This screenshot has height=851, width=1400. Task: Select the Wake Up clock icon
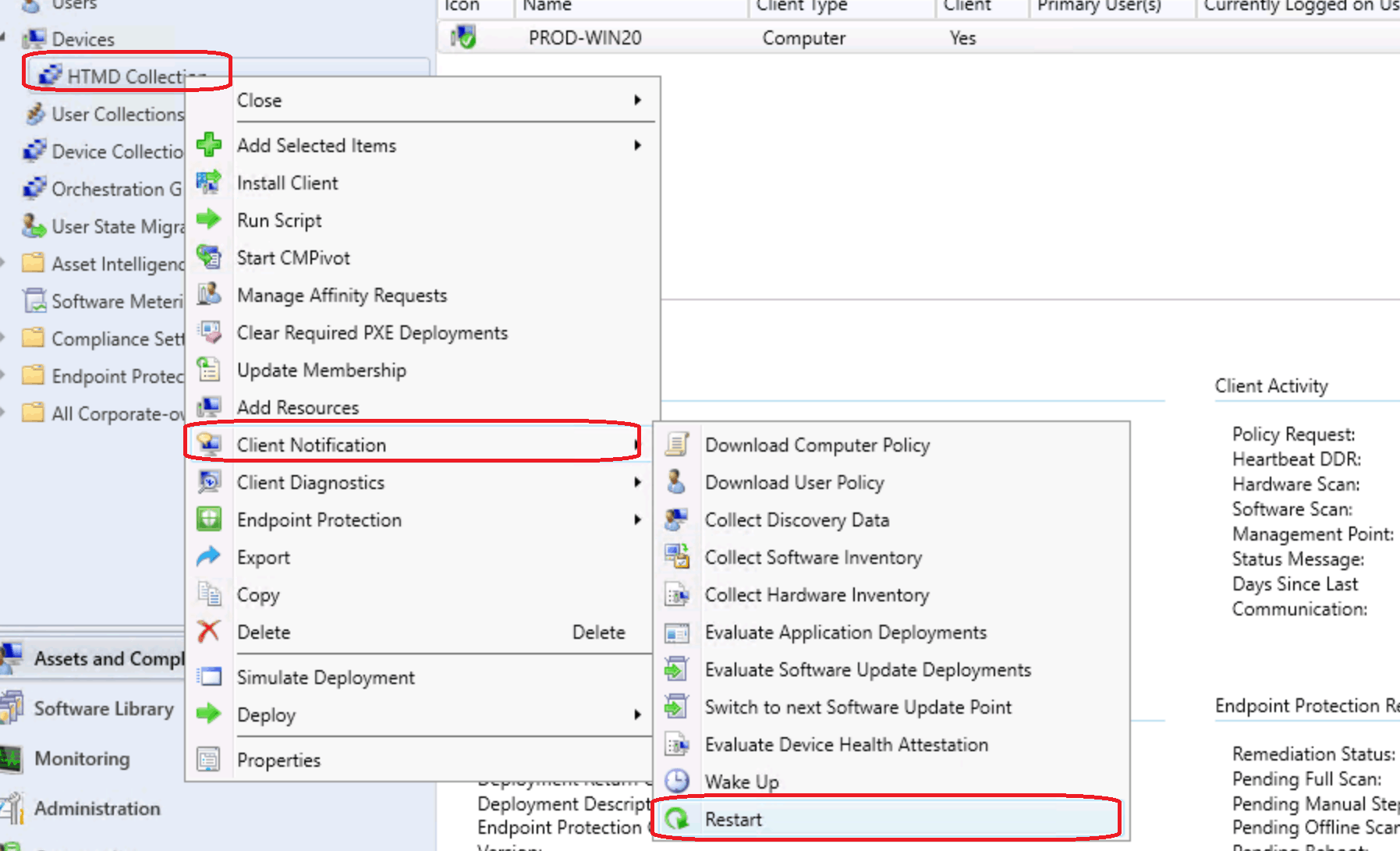678,781
